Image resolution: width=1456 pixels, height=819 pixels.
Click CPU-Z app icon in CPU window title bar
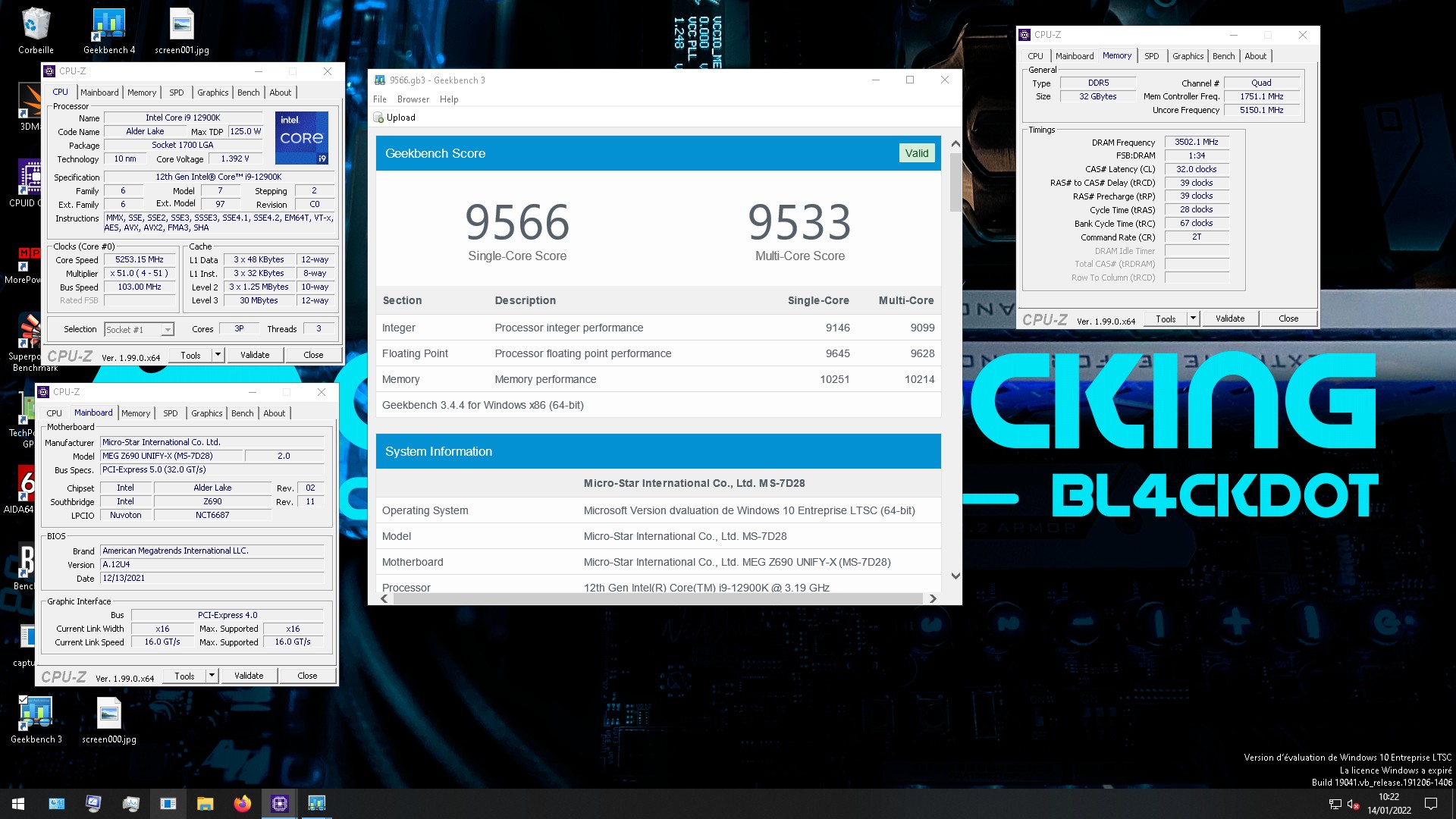coord(49,71)
